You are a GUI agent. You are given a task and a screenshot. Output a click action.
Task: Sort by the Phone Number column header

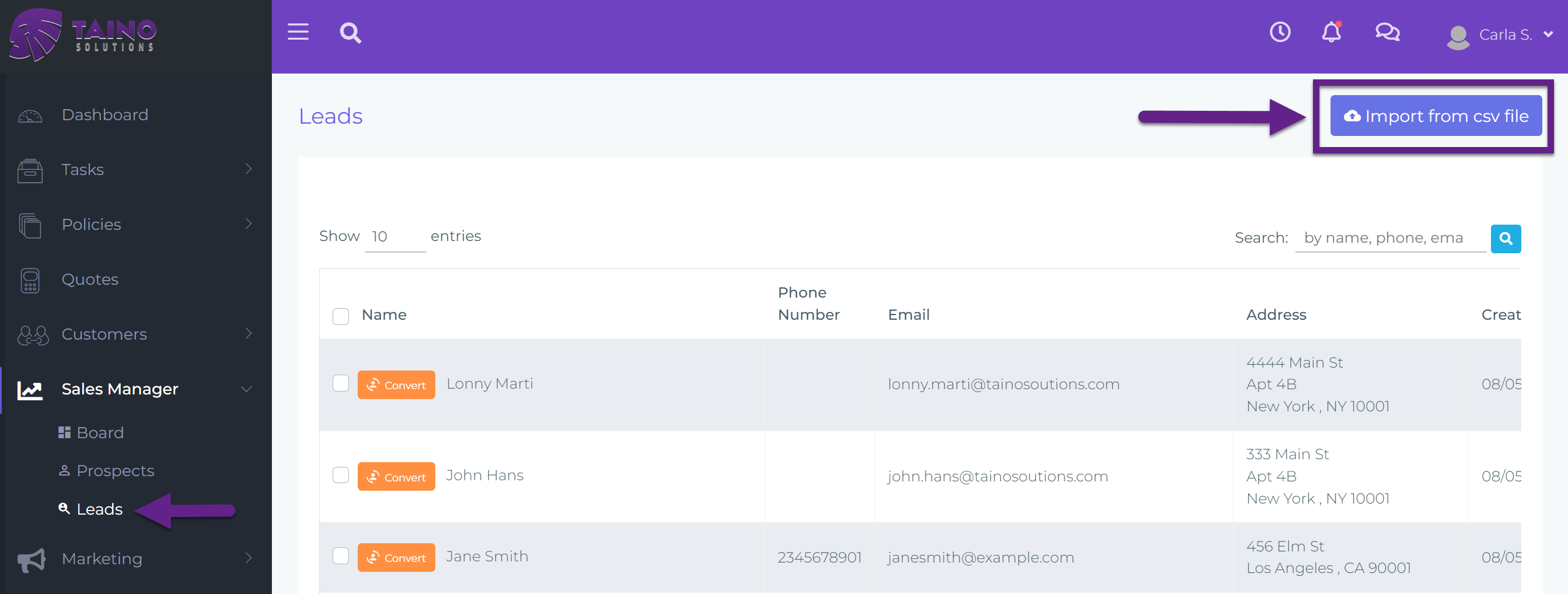pyautogui.click(x=808, y=303)
